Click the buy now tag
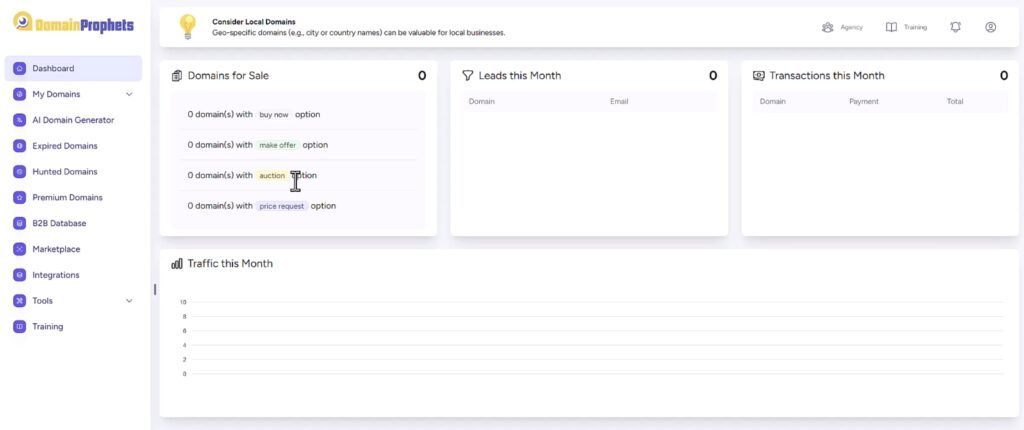Viewport: 1024px width, 430px height. 274,114
